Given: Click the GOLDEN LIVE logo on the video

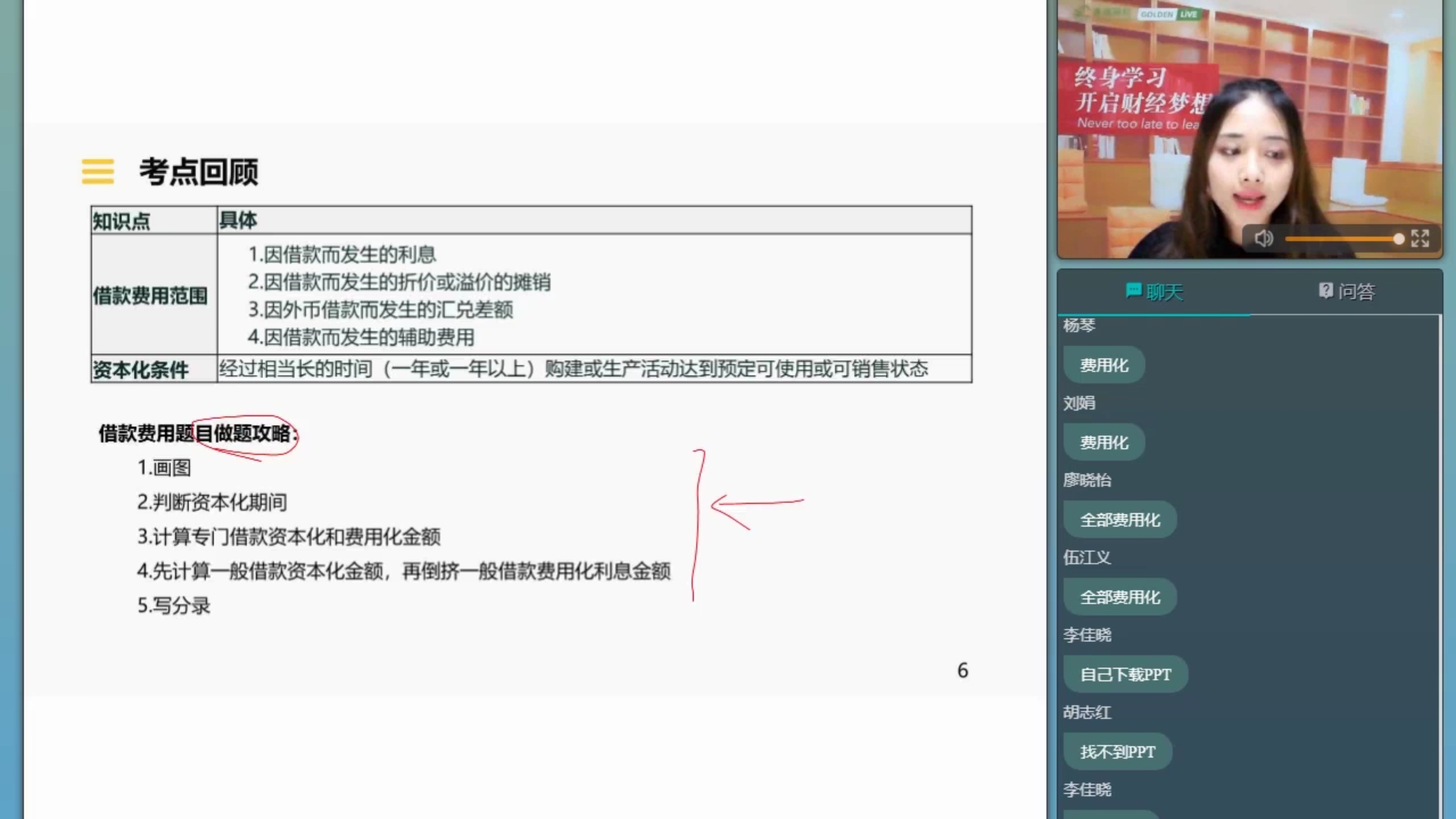Looking at the screenshot, I should click(1169, 14).
